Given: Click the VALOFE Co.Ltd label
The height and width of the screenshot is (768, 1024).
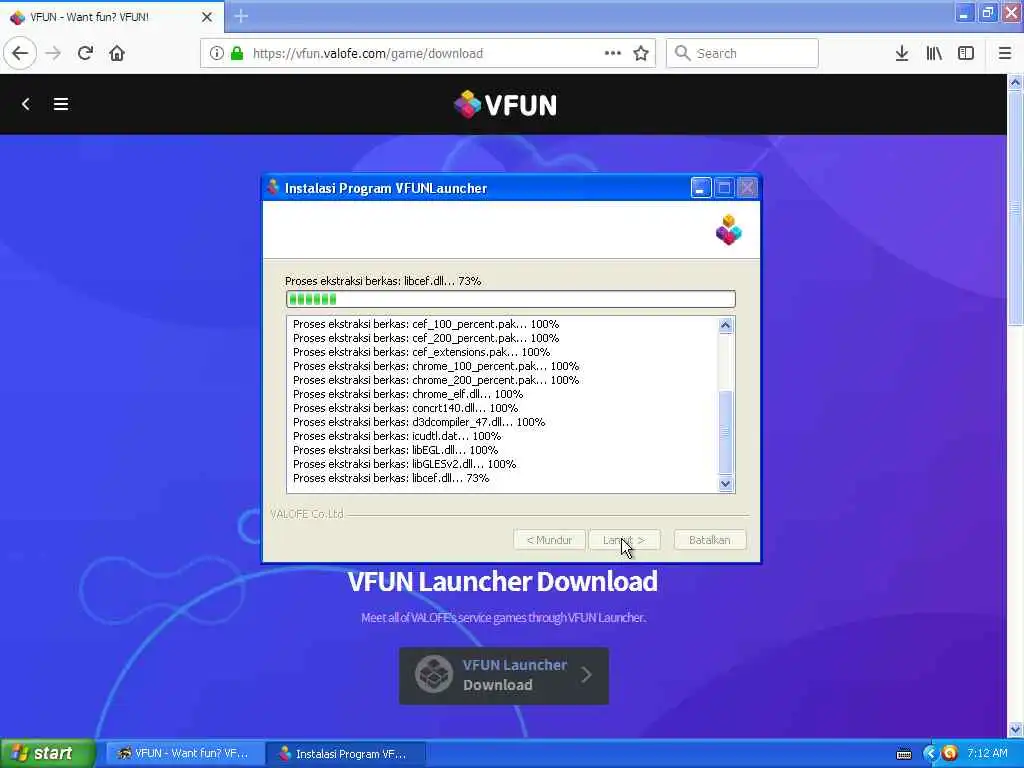Looking at the screenshot, I should coord(306,514).
